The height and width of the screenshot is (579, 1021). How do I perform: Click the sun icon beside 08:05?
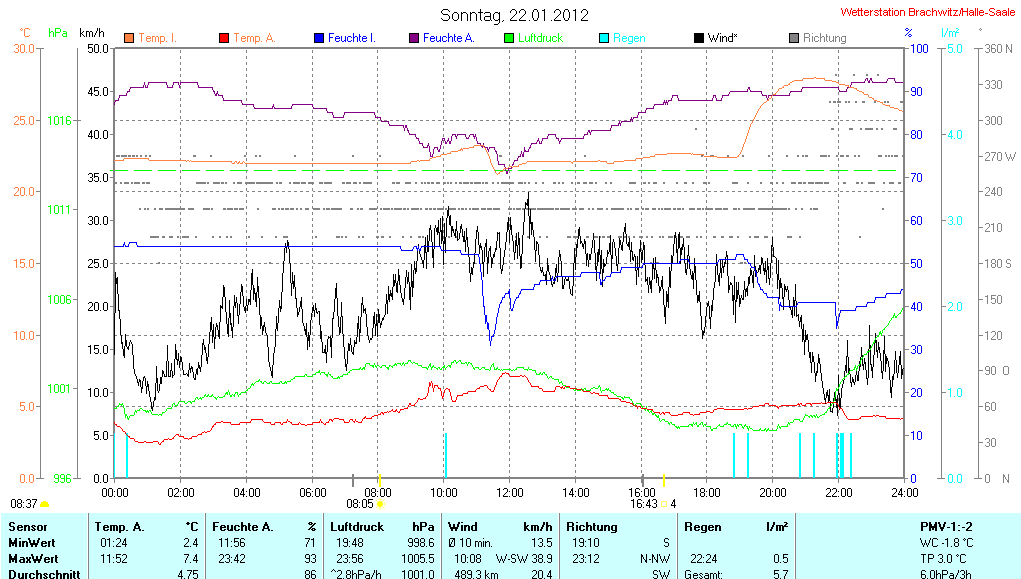coord(380,504)
